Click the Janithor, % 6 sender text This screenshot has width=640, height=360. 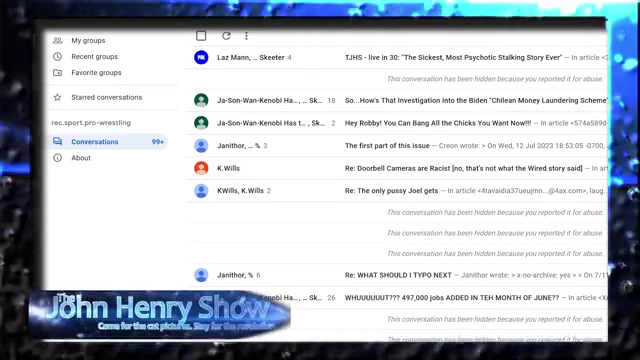coord(239,275)
